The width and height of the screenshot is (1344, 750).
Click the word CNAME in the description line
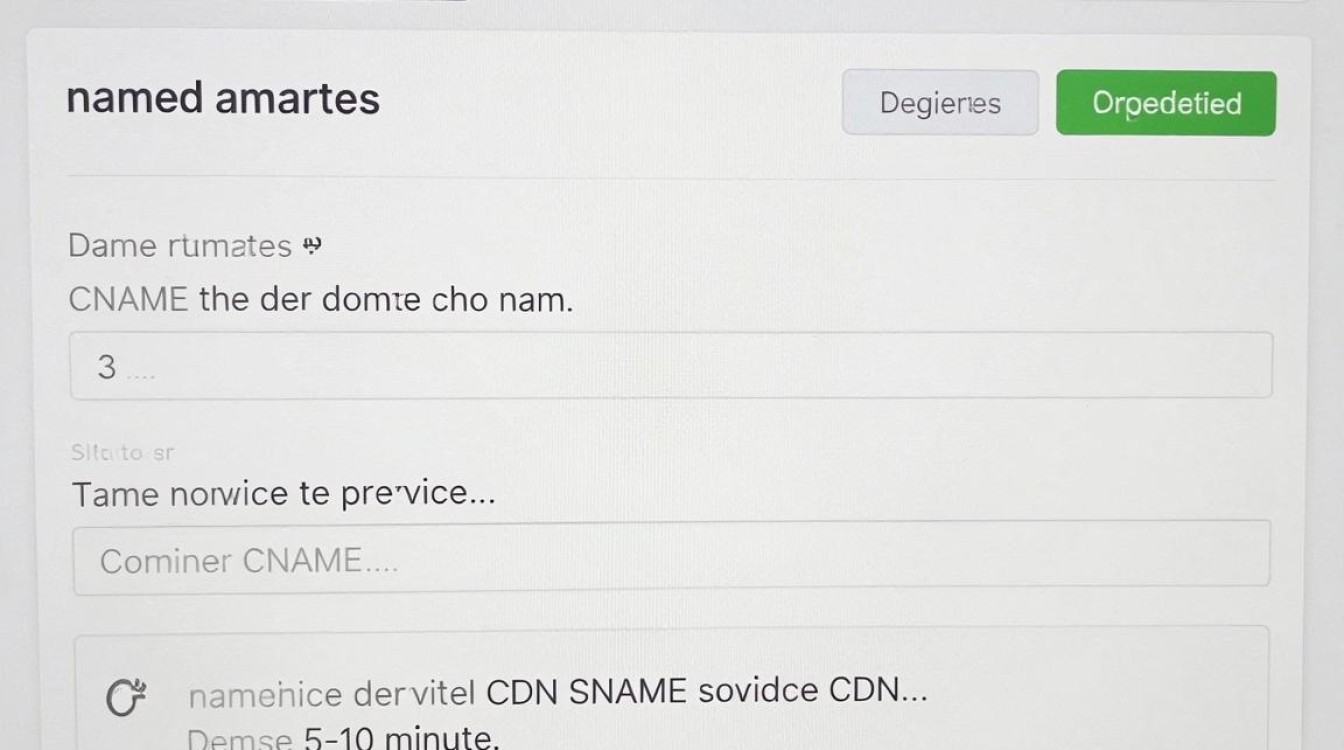(128, 298)
